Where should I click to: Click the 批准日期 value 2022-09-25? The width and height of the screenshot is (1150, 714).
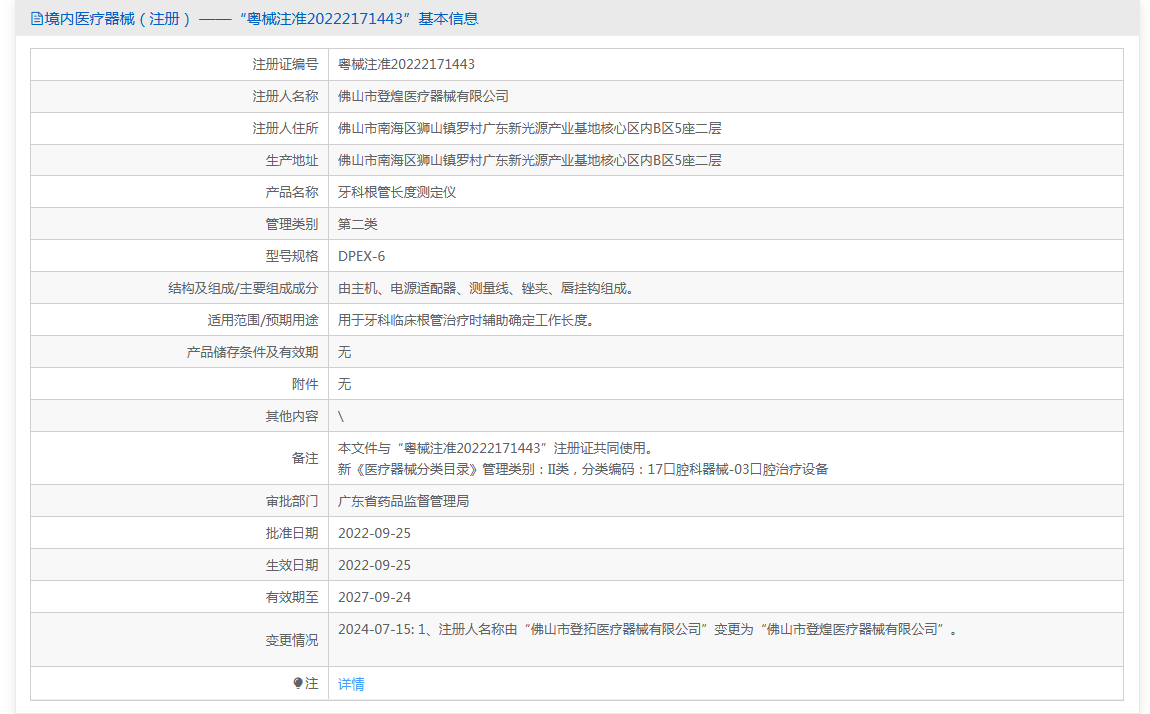click(374, 534)
